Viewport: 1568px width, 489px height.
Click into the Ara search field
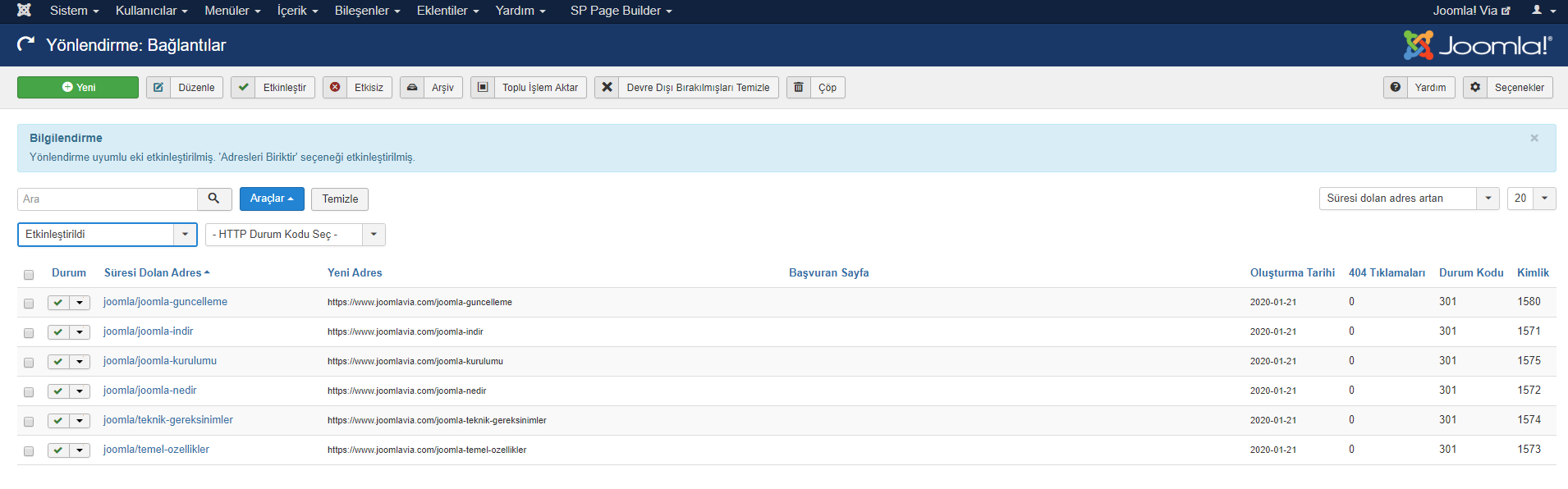[108, 199]
